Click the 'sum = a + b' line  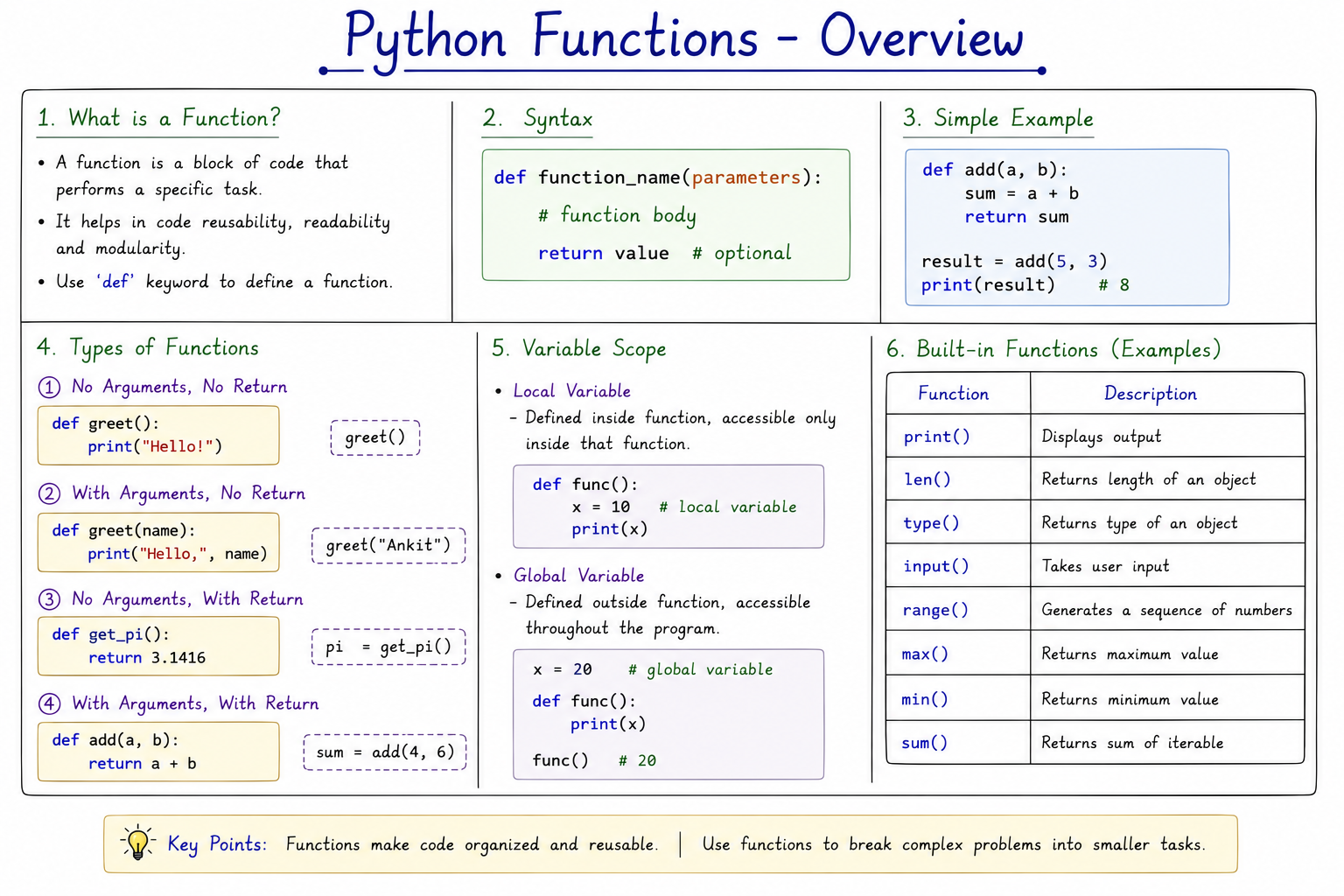point(1021,193)
